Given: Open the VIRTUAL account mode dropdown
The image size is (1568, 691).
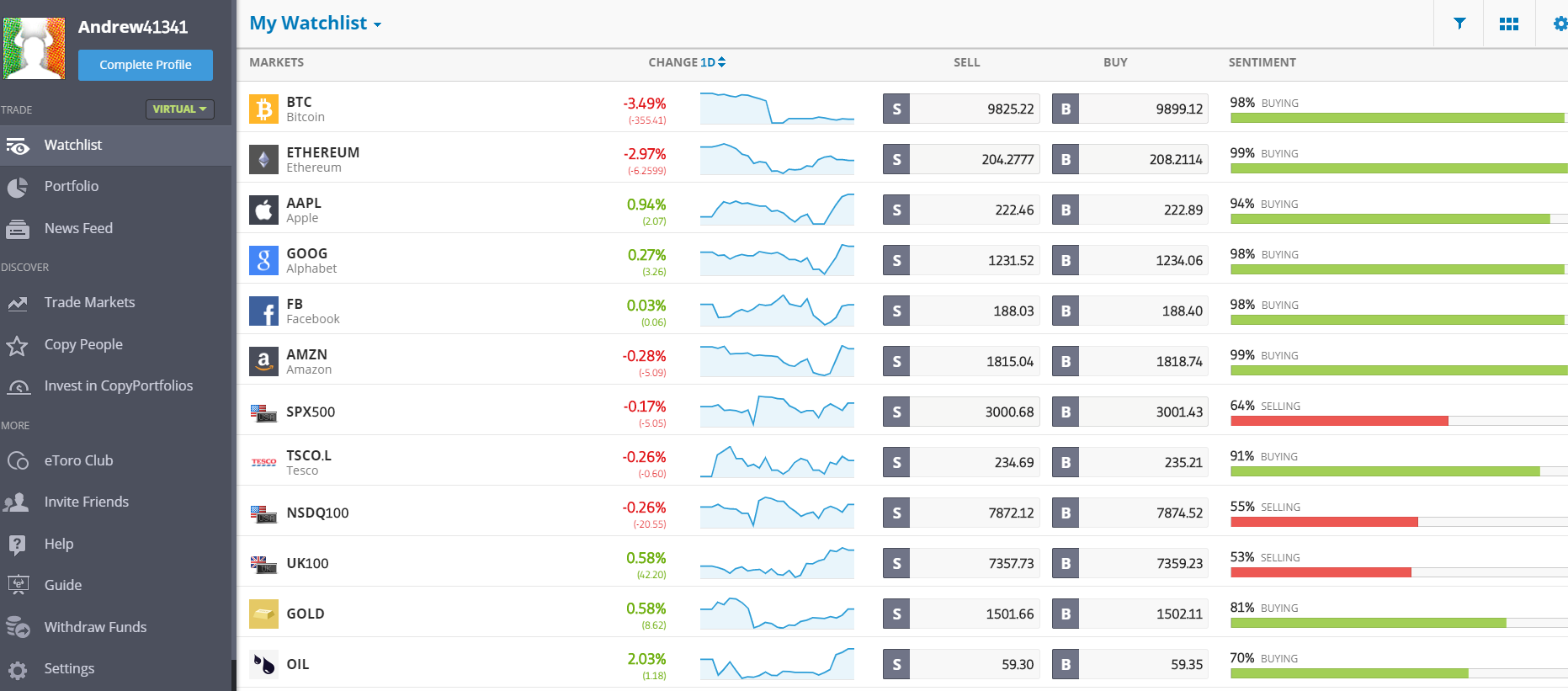Looking at the screenshot, I should pos(180,109).
